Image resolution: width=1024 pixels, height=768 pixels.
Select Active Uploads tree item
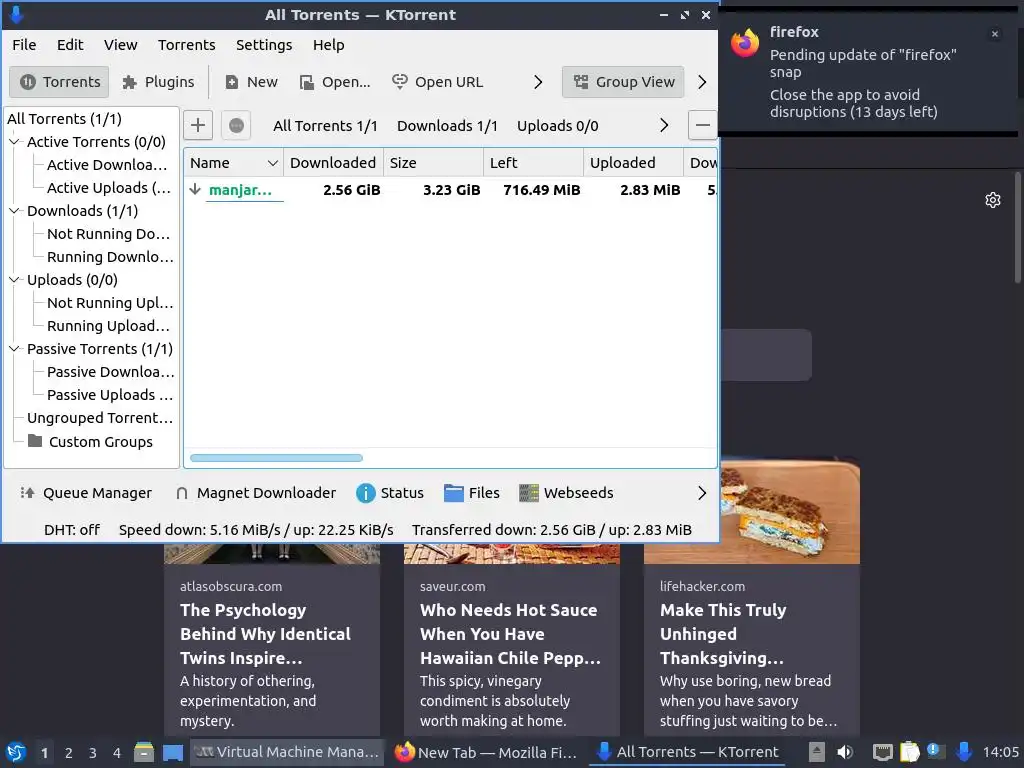[x=108, y=188]
